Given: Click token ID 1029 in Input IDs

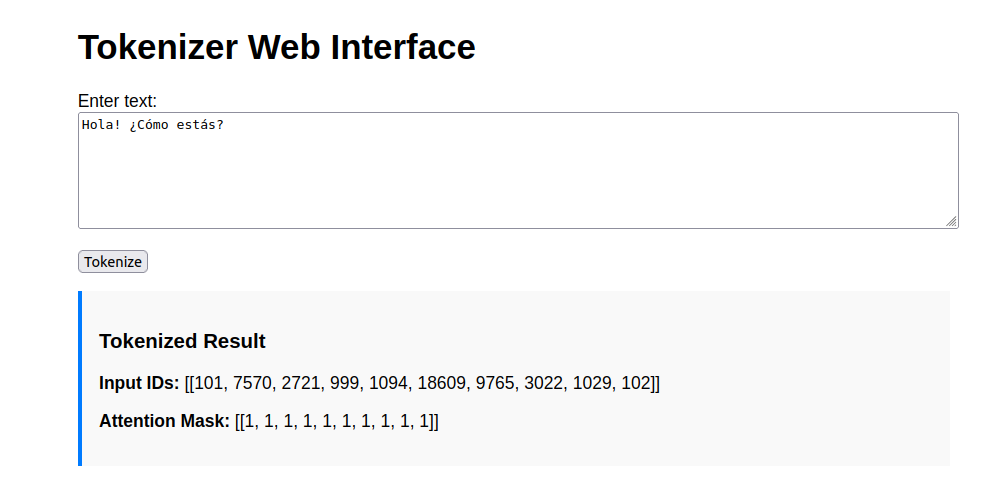Looking at the screenshot, I should coord(592,383).
